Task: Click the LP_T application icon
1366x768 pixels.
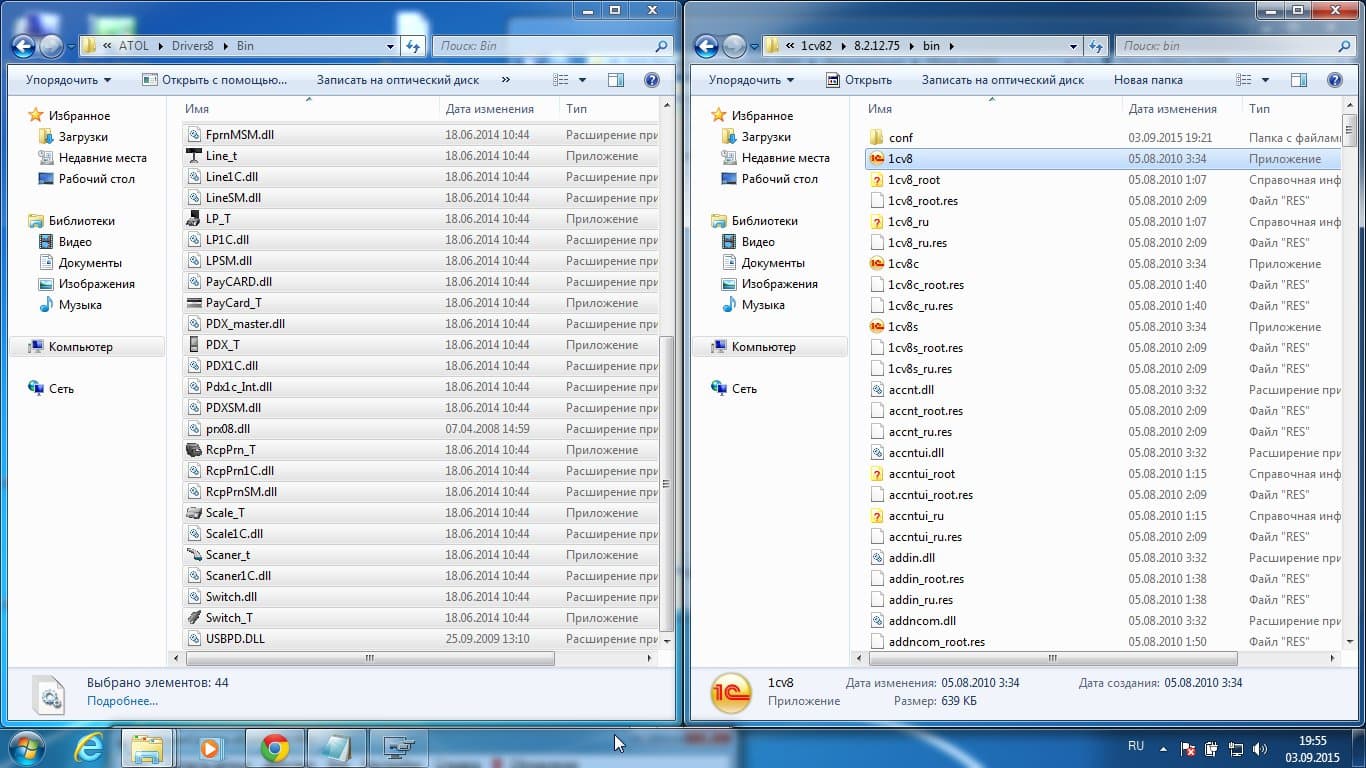Action: 194,219
